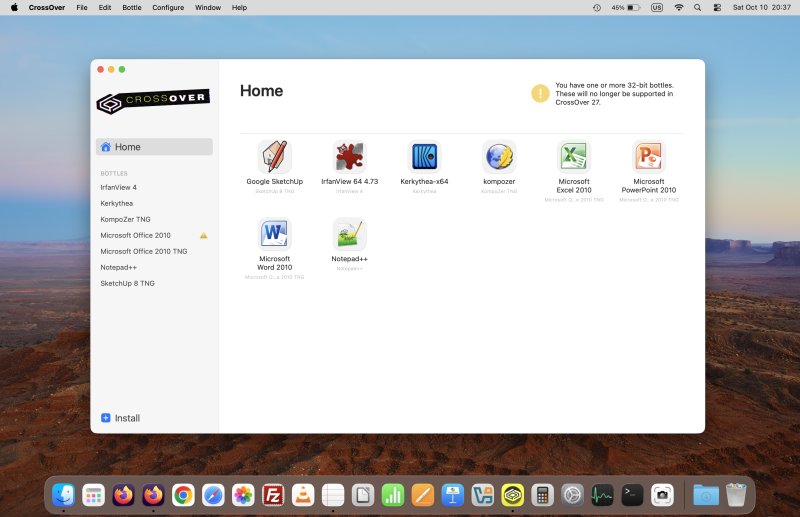800x517 pixels.
Task: Launch Microsoft Excel 2010
Action: pos(574,157)
